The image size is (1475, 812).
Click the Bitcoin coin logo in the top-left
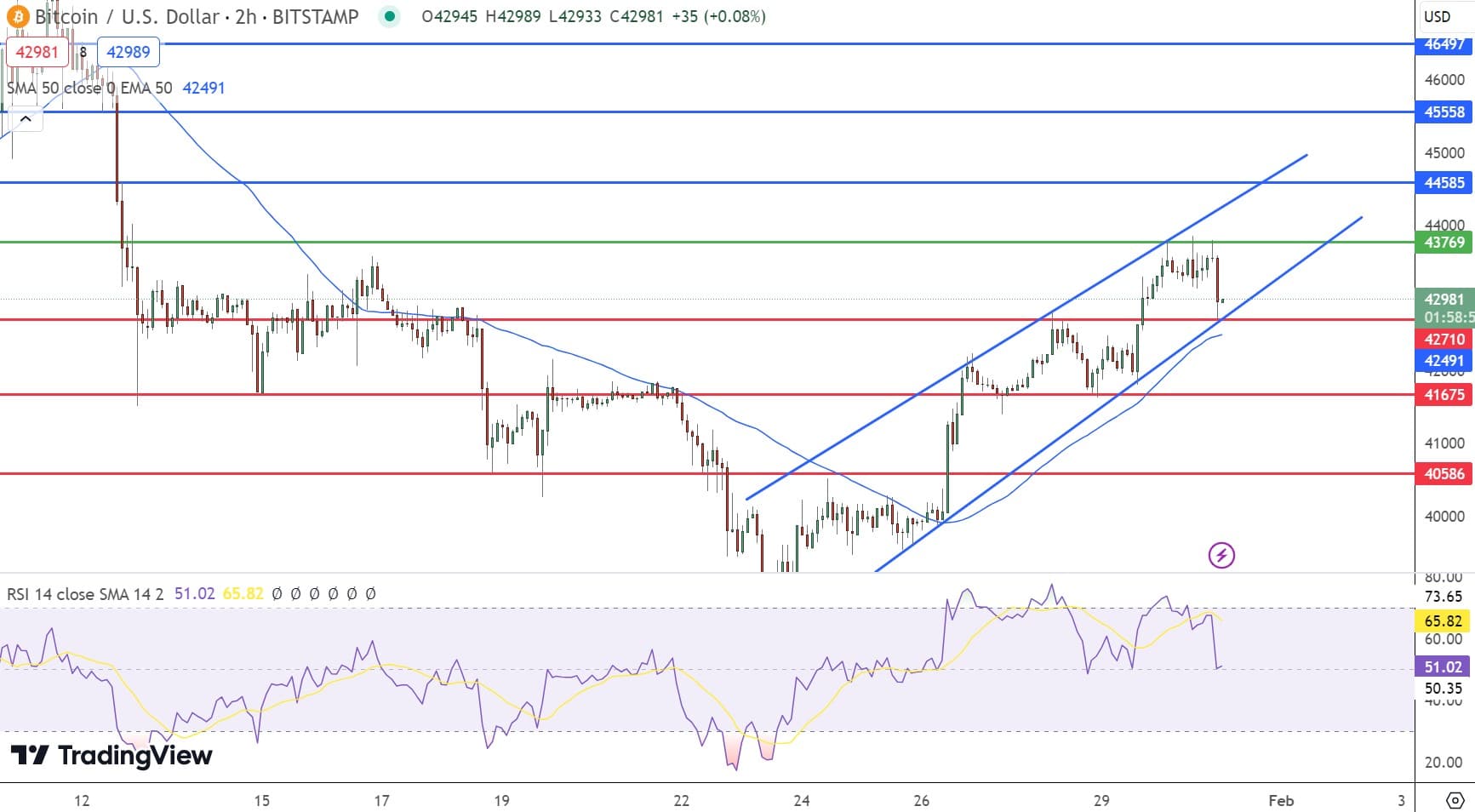pos(17,15)
